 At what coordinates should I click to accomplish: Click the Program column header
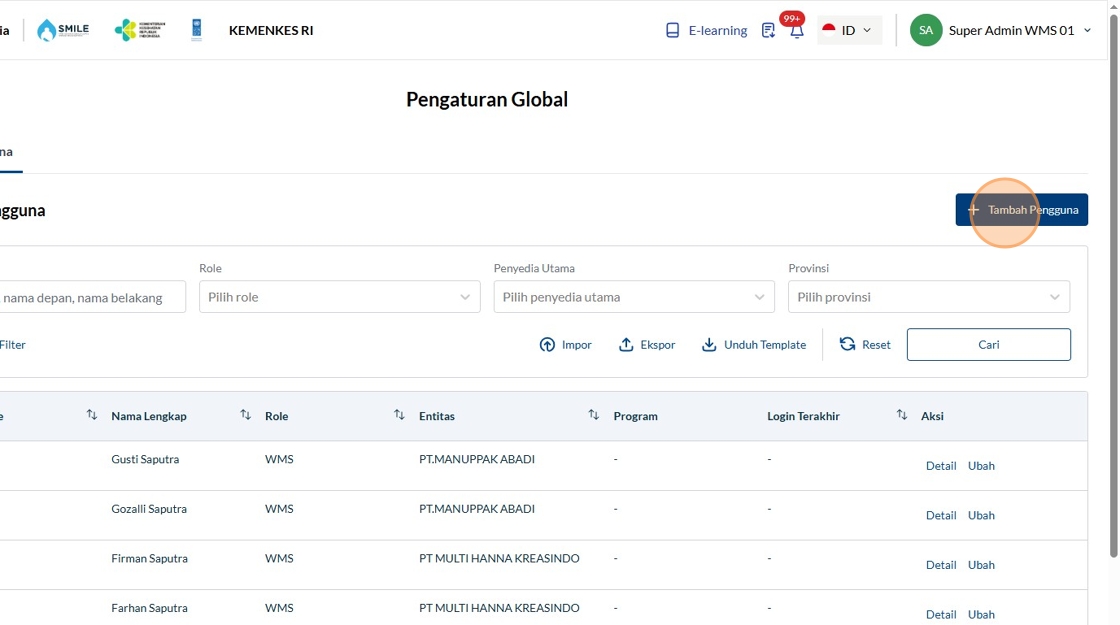pyautogui.click(x=635, y=416)
